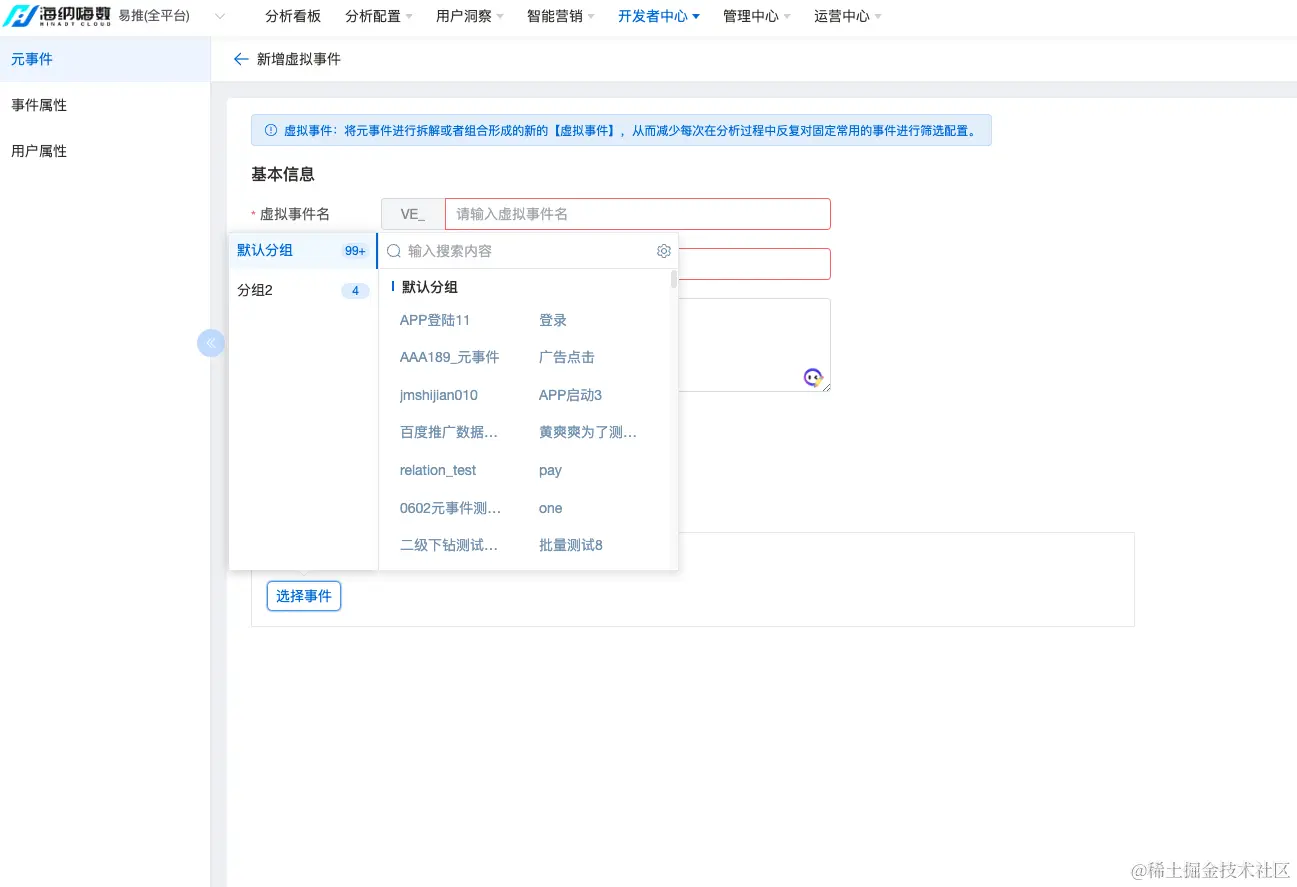Click the 基本信息 section heading
Screen dimensions: 1297x887
(x=283, y=174)
